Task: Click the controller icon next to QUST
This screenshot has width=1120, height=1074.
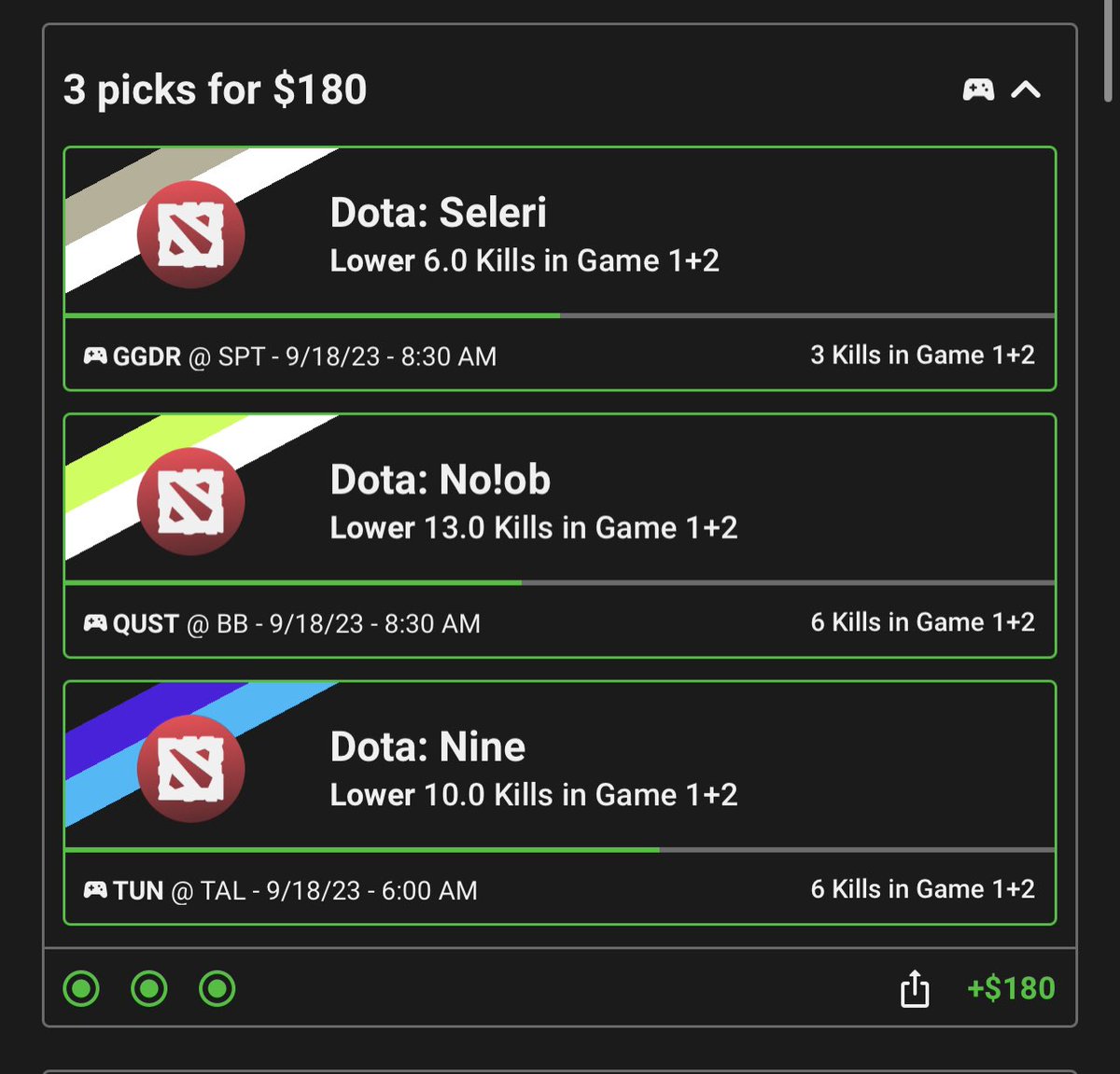Action: (95, 622)
